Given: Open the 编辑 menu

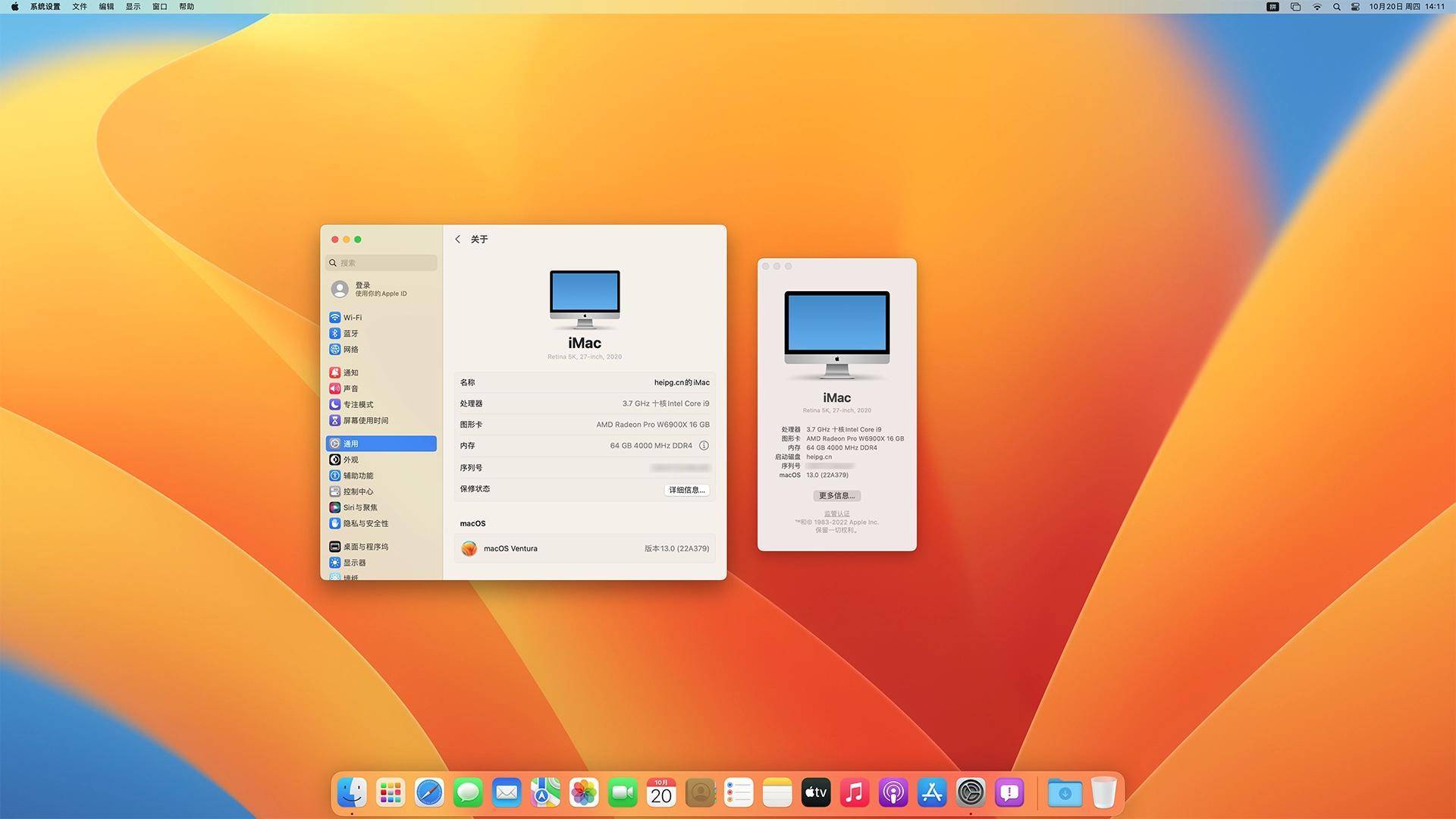Looking at the screenshot, I should coord(106,7).
